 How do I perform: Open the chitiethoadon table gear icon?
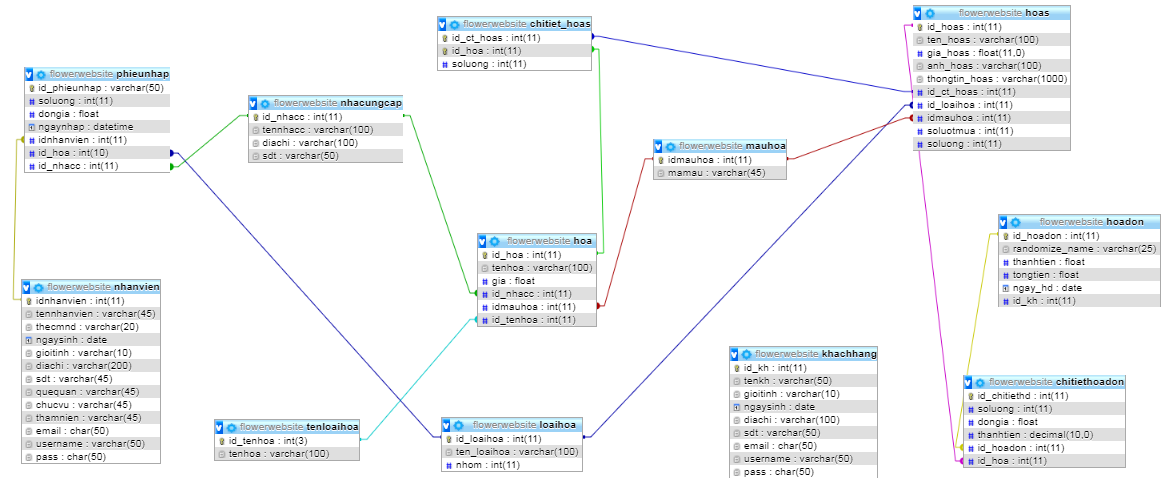coord(981,382)
